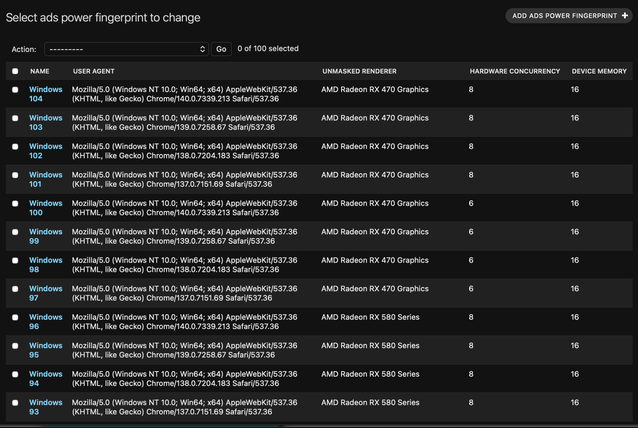The height and width of the screenshot is (428, 638).
Task: Open the Windows 103 link
Action: pos(46,122)
